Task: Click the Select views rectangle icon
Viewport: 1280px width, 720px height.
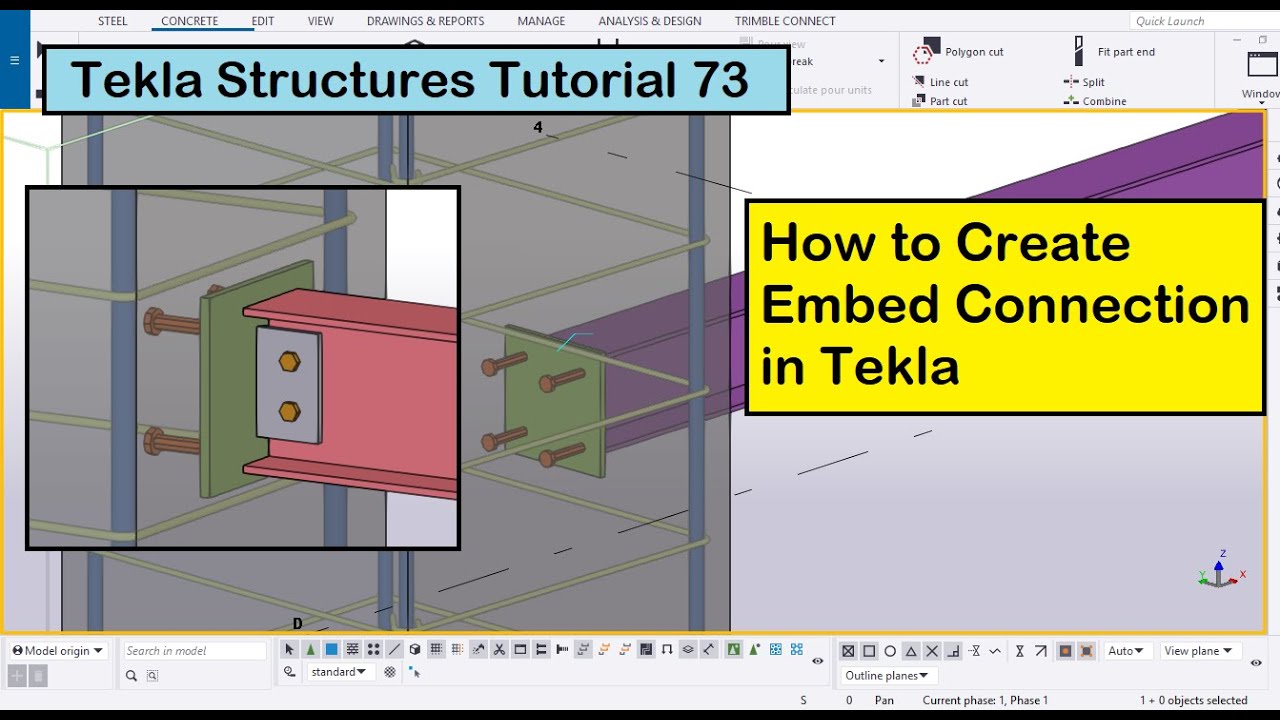Action: pos(520,650)
